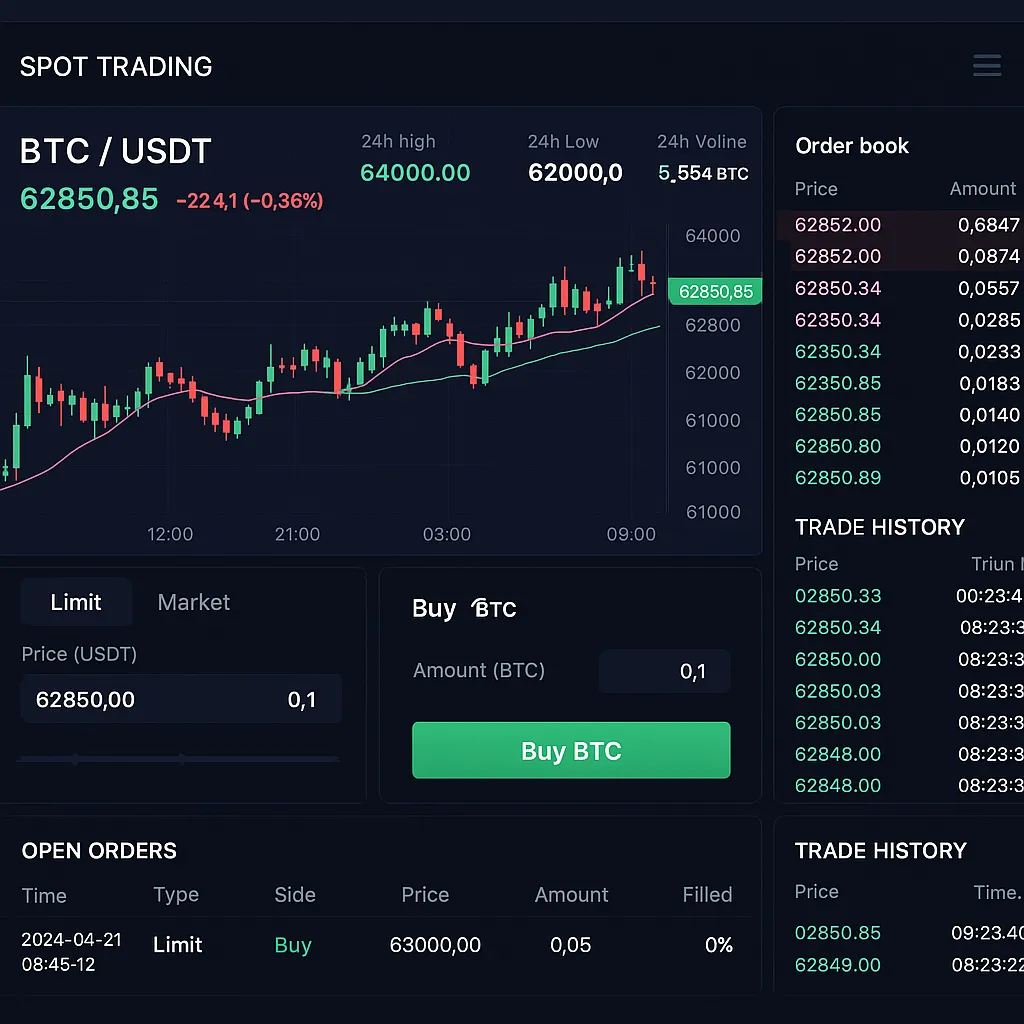Click order book price 62850.85
This screenshot has width=1024, height=1024.
click(838, 415)
